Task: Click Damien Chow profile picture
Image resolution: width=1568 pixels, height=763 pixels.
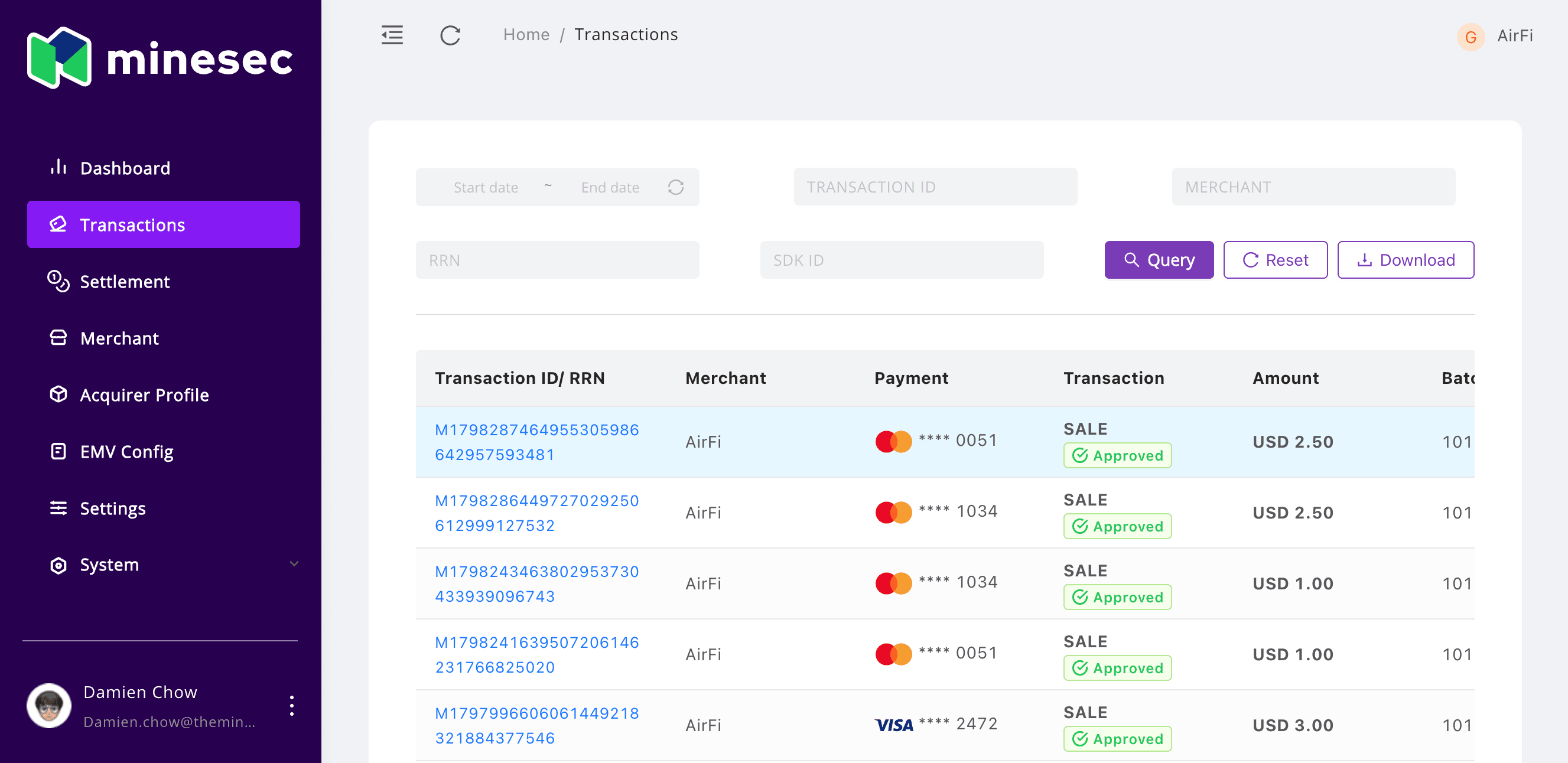Action: point(48,705)
